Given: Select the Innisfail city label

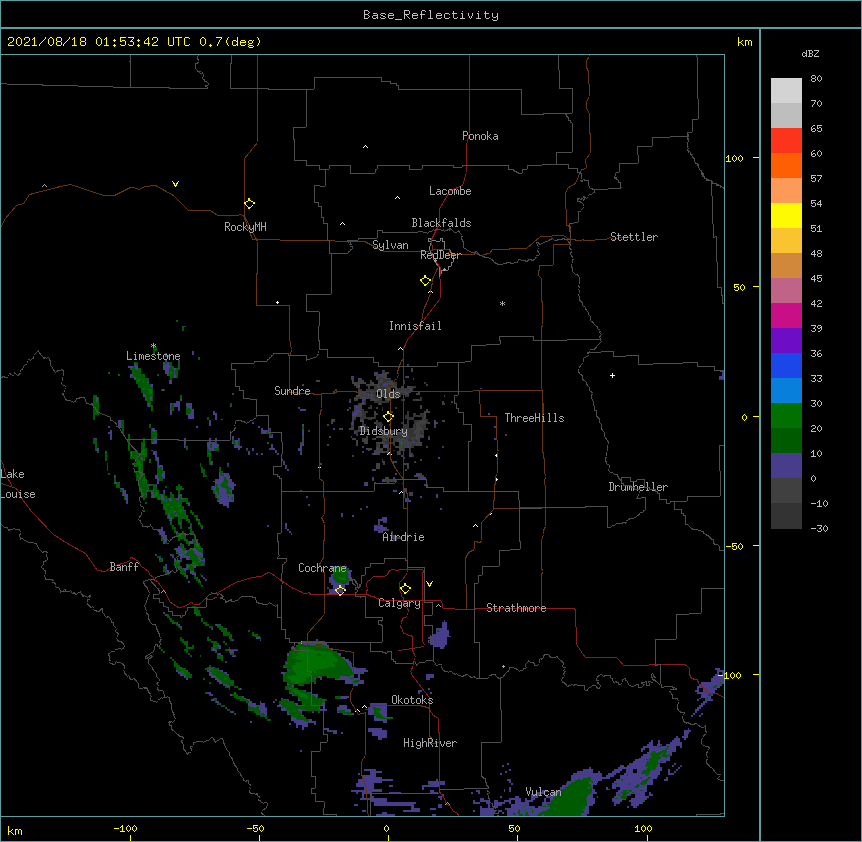Looking at the screenshot, I should (415, 326).
